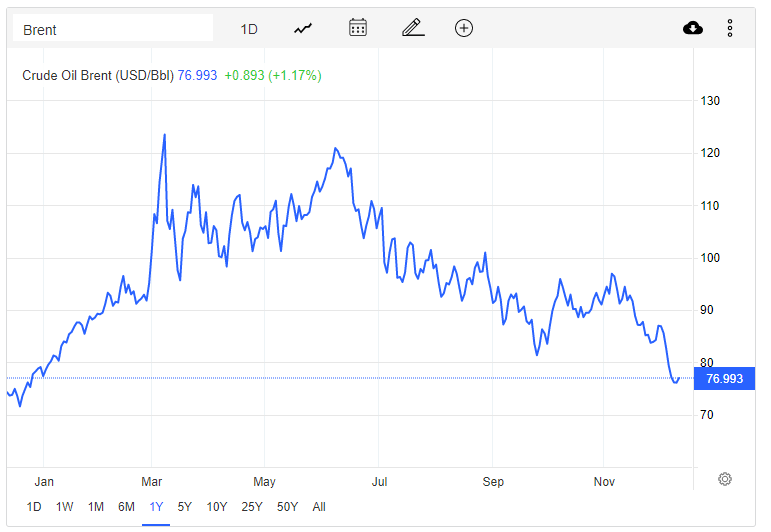Download chart data via cloud icon
771x532 pixels.
693,28
